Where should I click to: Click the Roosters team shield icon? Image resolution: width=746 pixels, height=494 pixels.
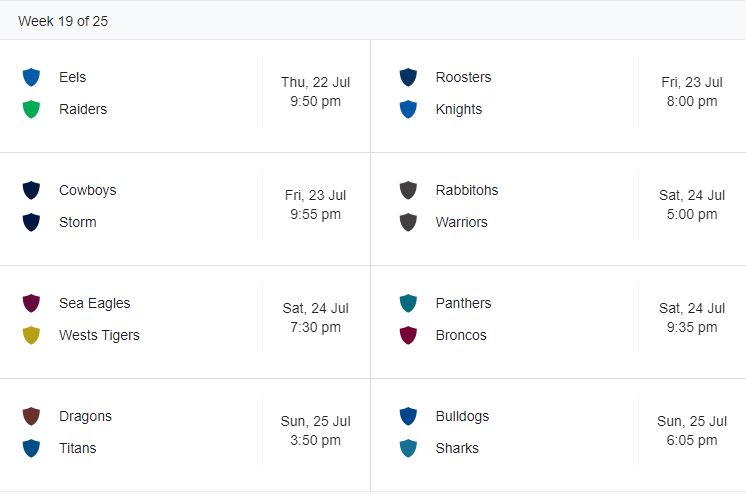tap(408, 77)
